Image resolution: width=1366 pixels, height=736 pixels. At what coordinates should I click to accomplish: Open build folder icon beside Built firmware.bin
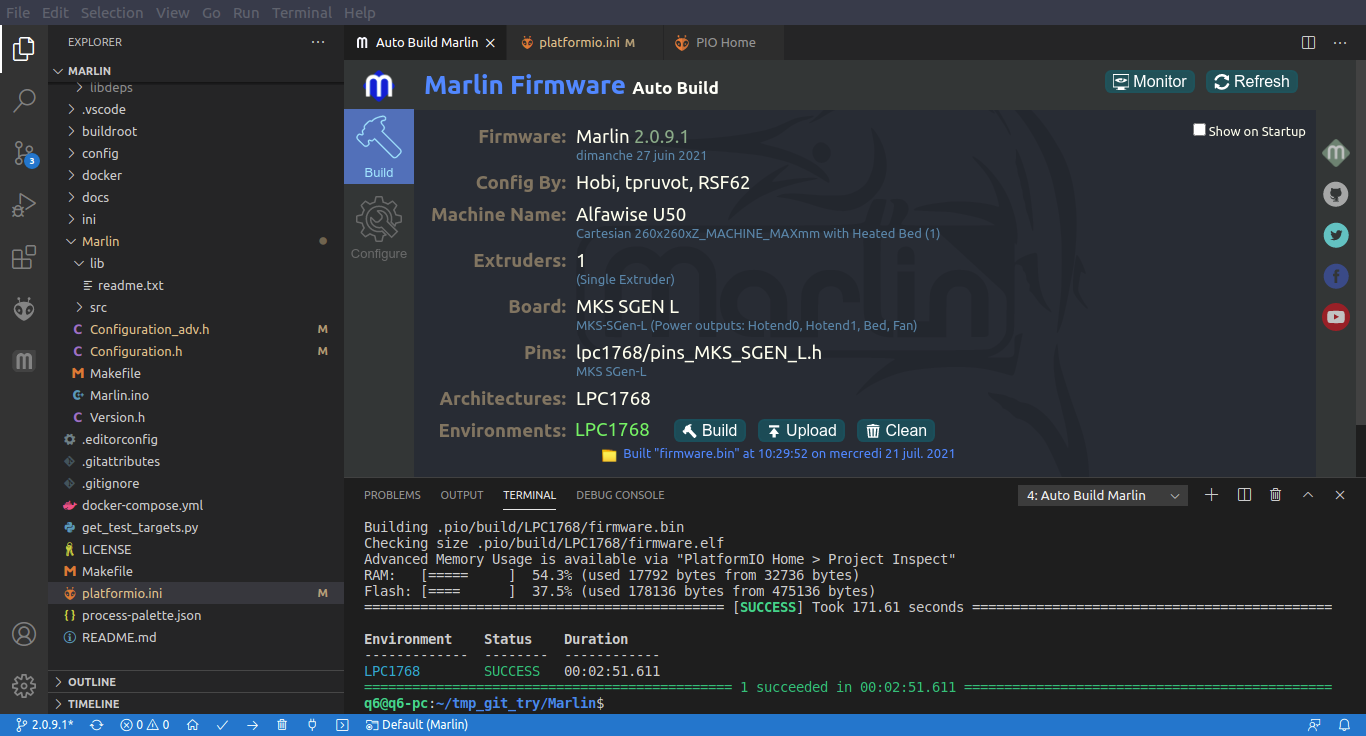[x=609, y=454]
